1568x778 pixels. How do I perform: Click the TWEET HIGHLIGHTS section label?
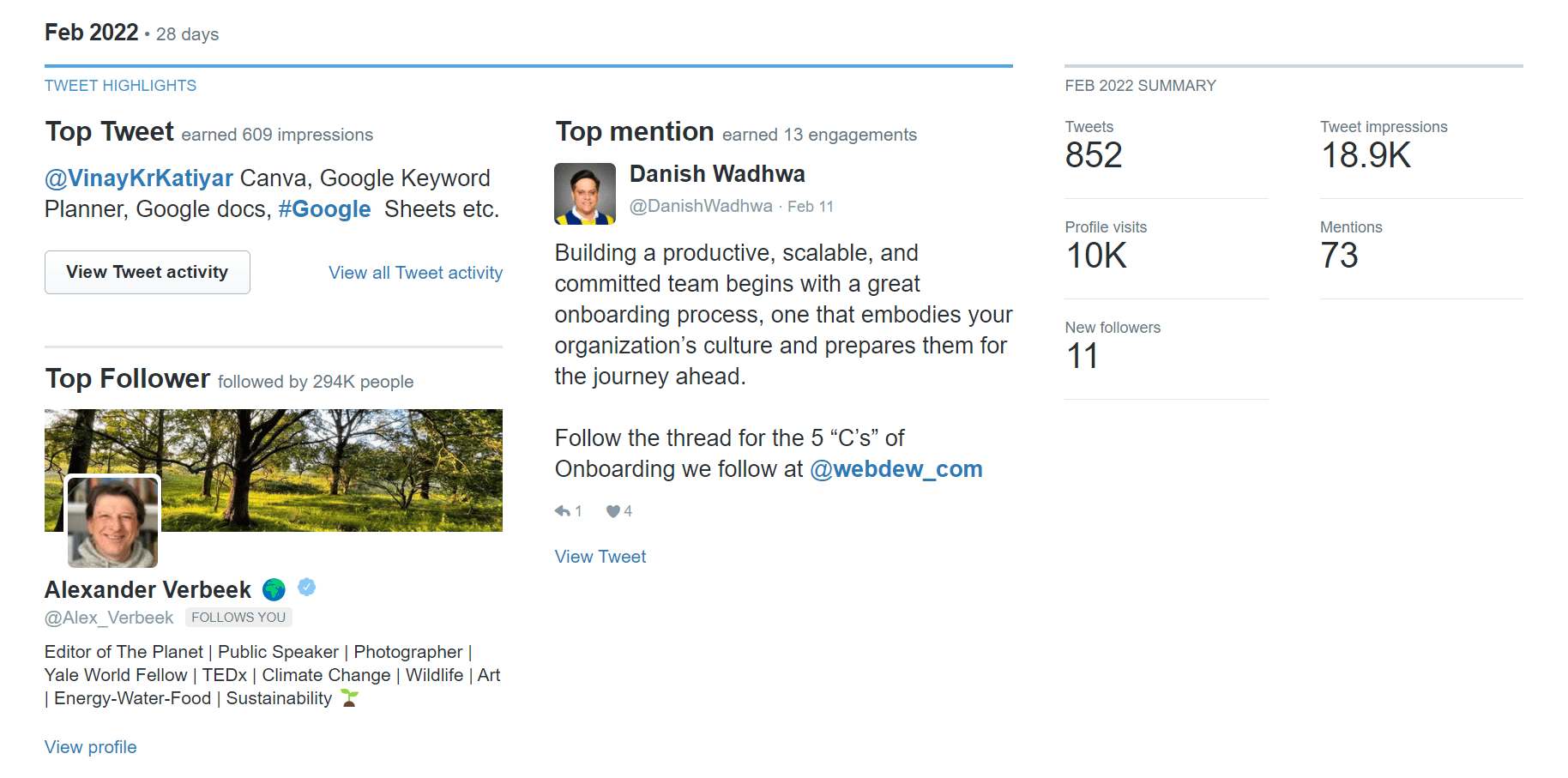[120, 86]
